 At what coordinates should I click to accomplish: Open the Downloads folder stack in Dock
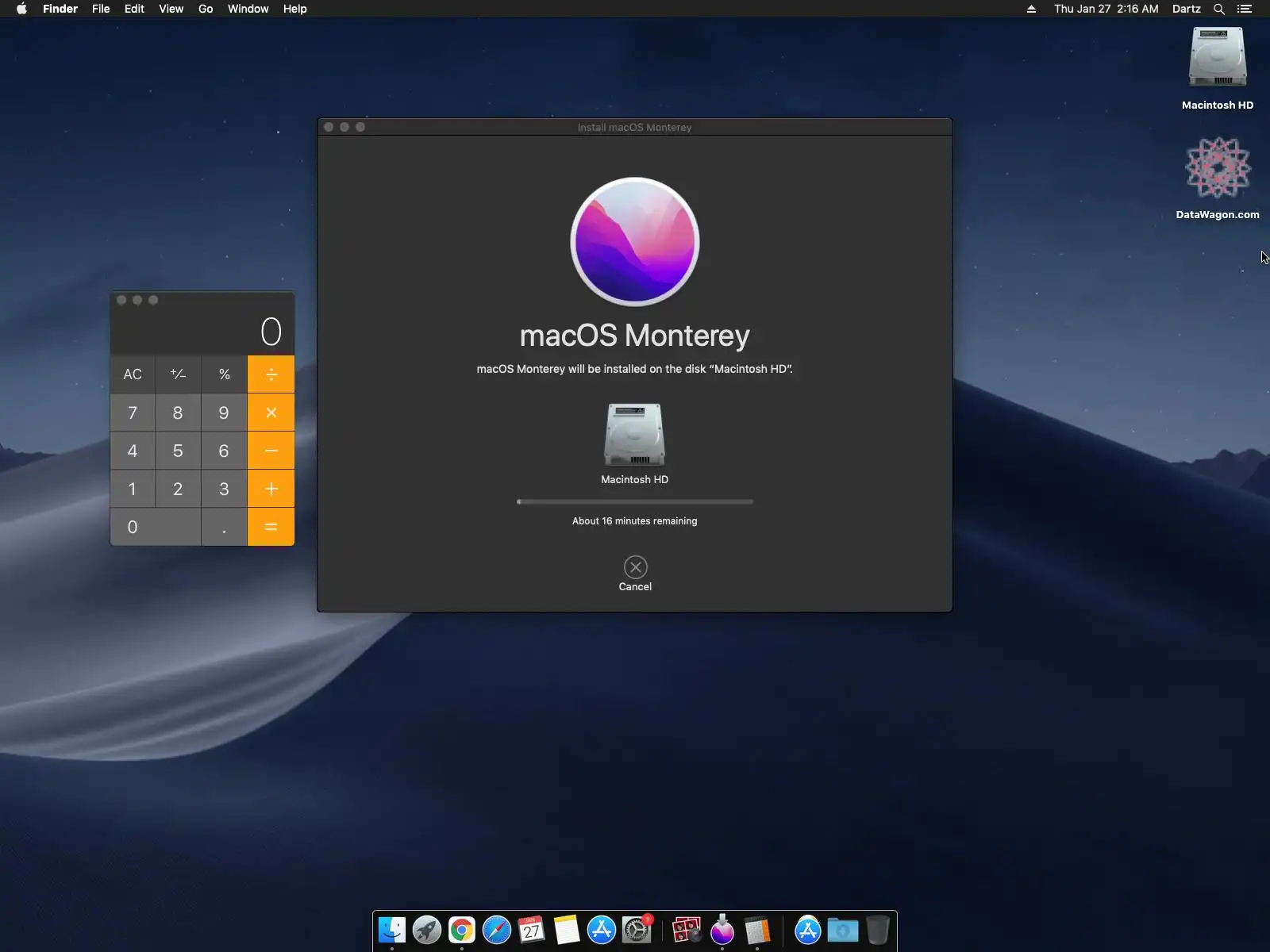tap(843, 930)
